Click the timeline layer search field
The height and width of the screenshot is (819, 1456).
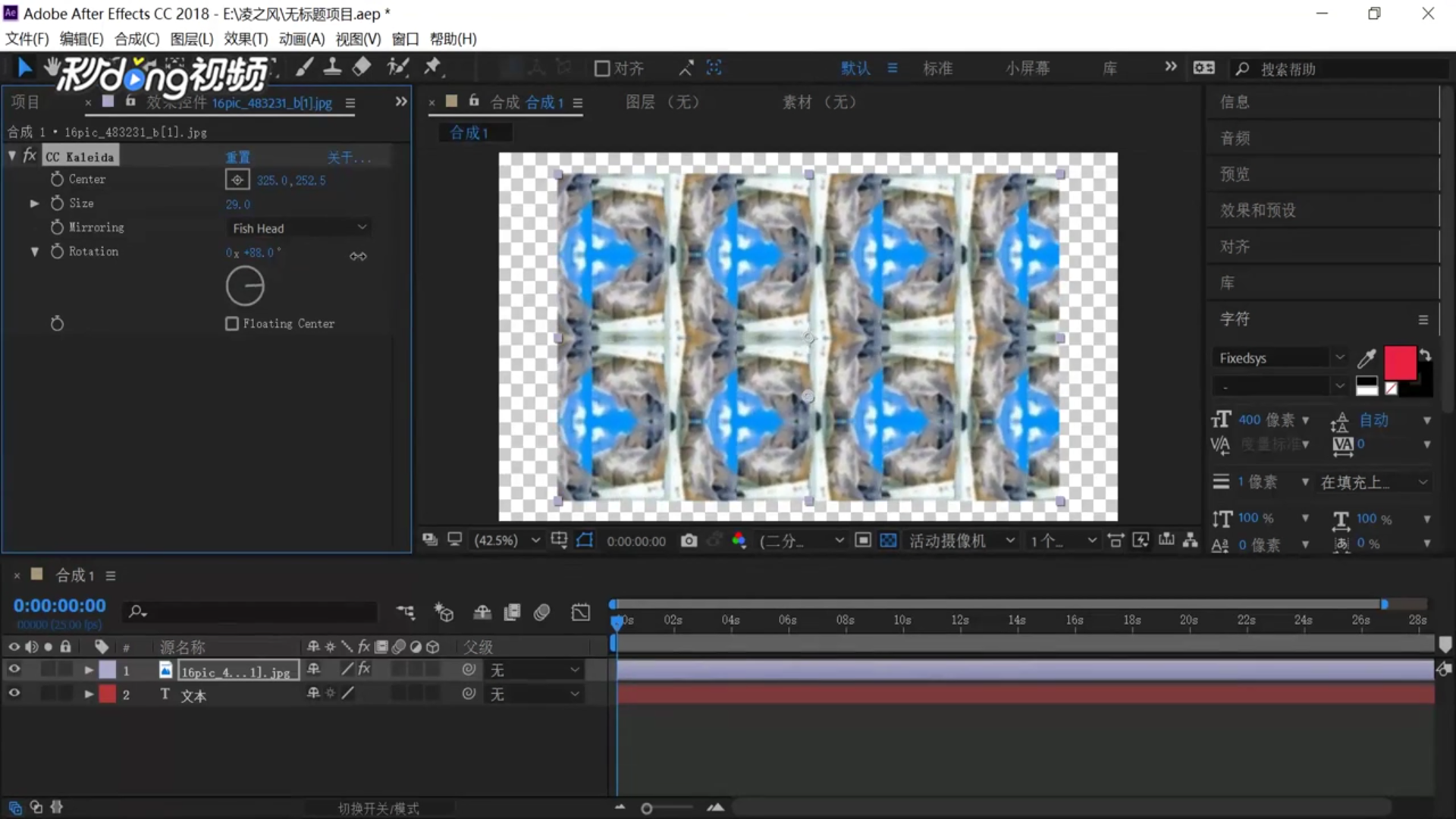click(x=258, y=611)
